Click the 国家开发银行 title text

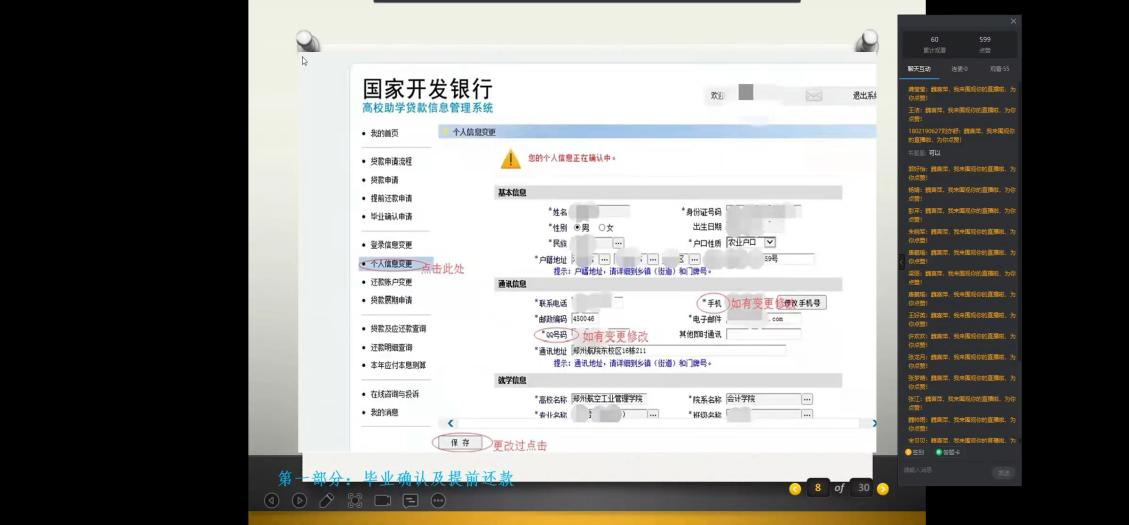point(428,89)
